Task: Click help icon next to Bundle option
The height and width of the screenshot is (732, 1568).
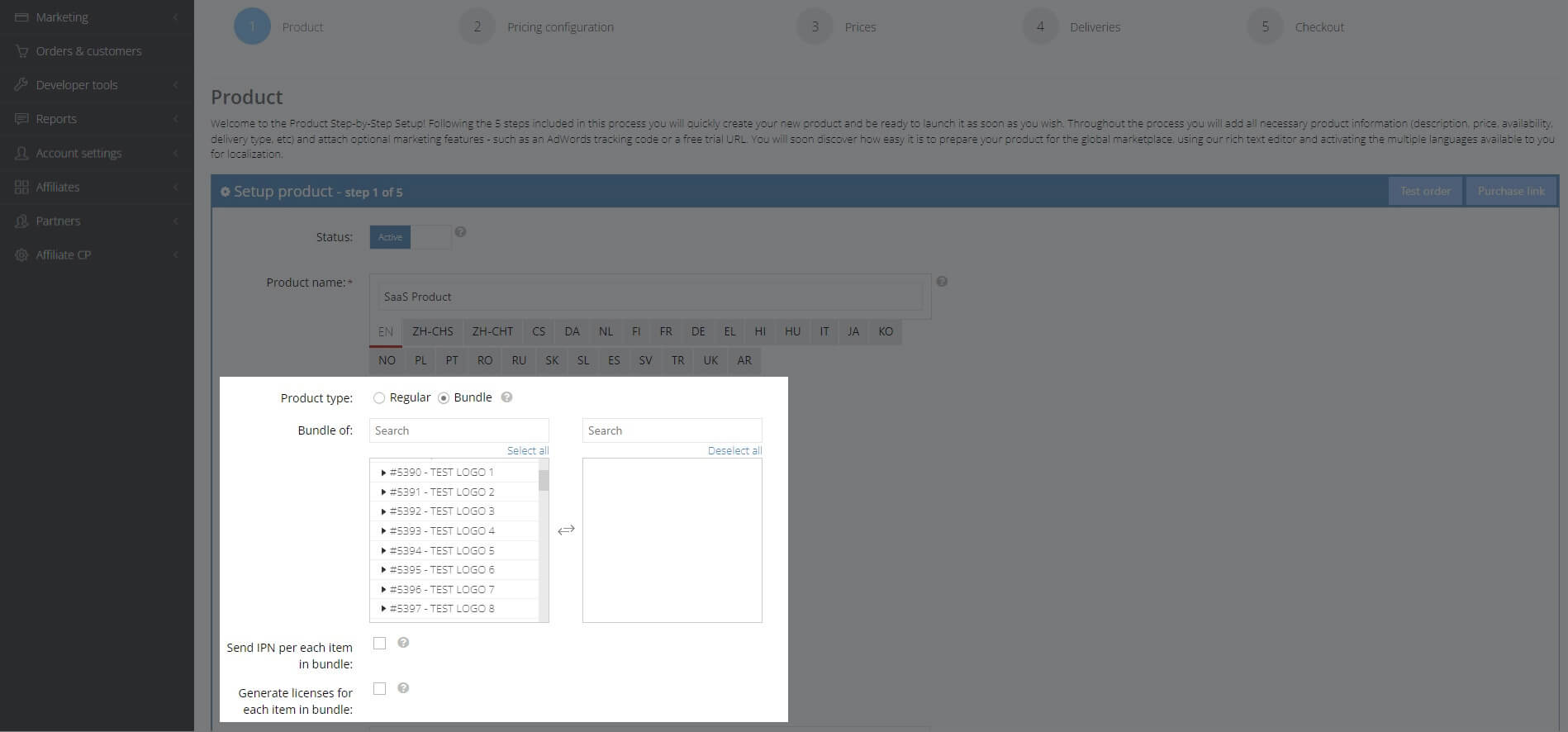Action: [507, 397]
